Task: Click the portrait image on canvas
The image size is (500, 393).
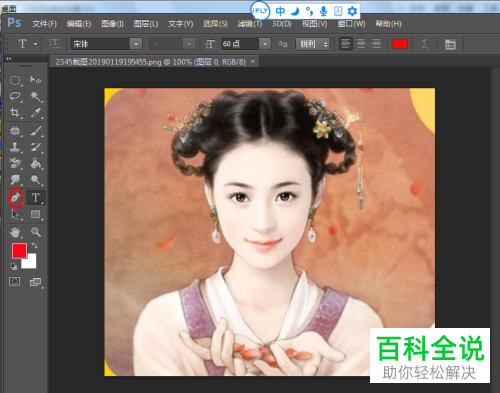Action: (269, 232)
